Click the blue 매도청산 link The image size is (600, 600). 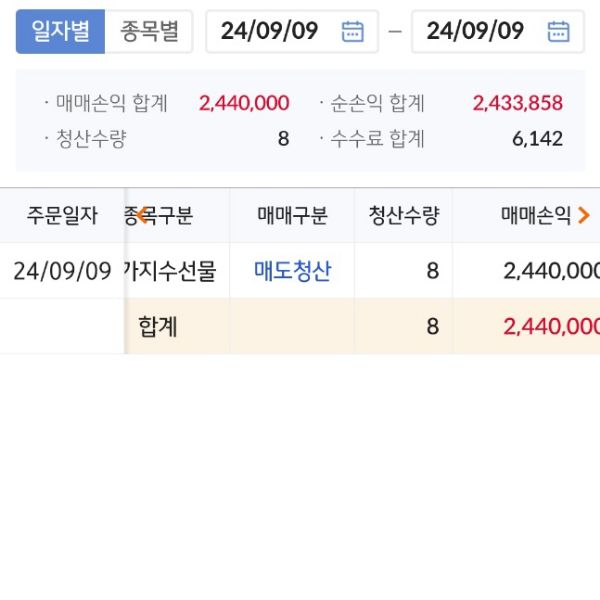coord(292,271)
